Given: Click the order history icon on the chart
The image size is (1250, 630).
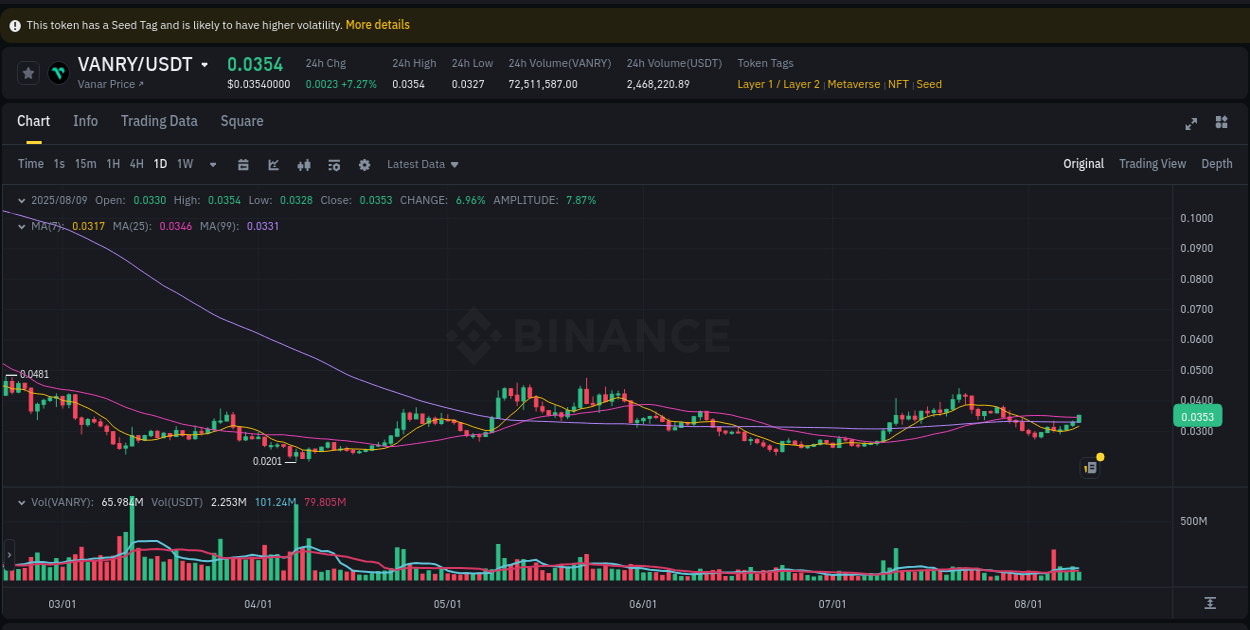Looking at the screenshot, I should (1090, 467).
